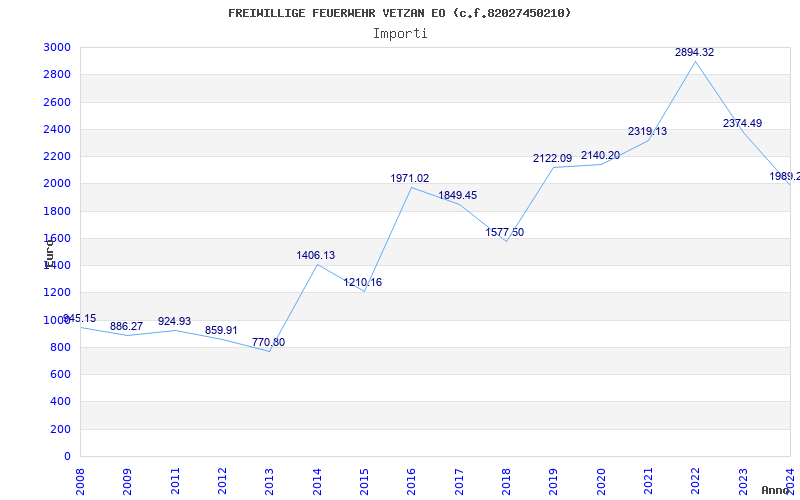Select data label 1849.45
This screenshot has height=500, width=800.
point(458,195)
